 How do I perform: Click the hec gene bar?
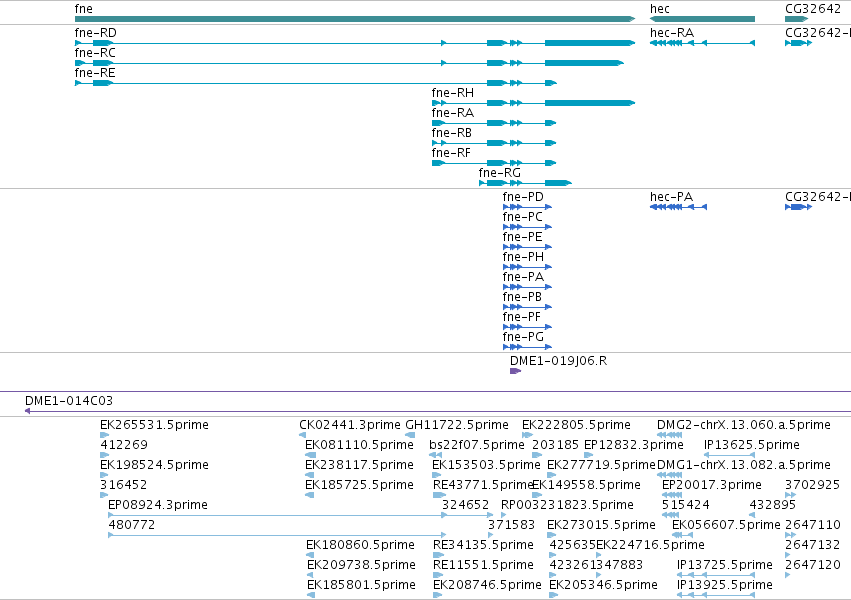tap(702, 19)
